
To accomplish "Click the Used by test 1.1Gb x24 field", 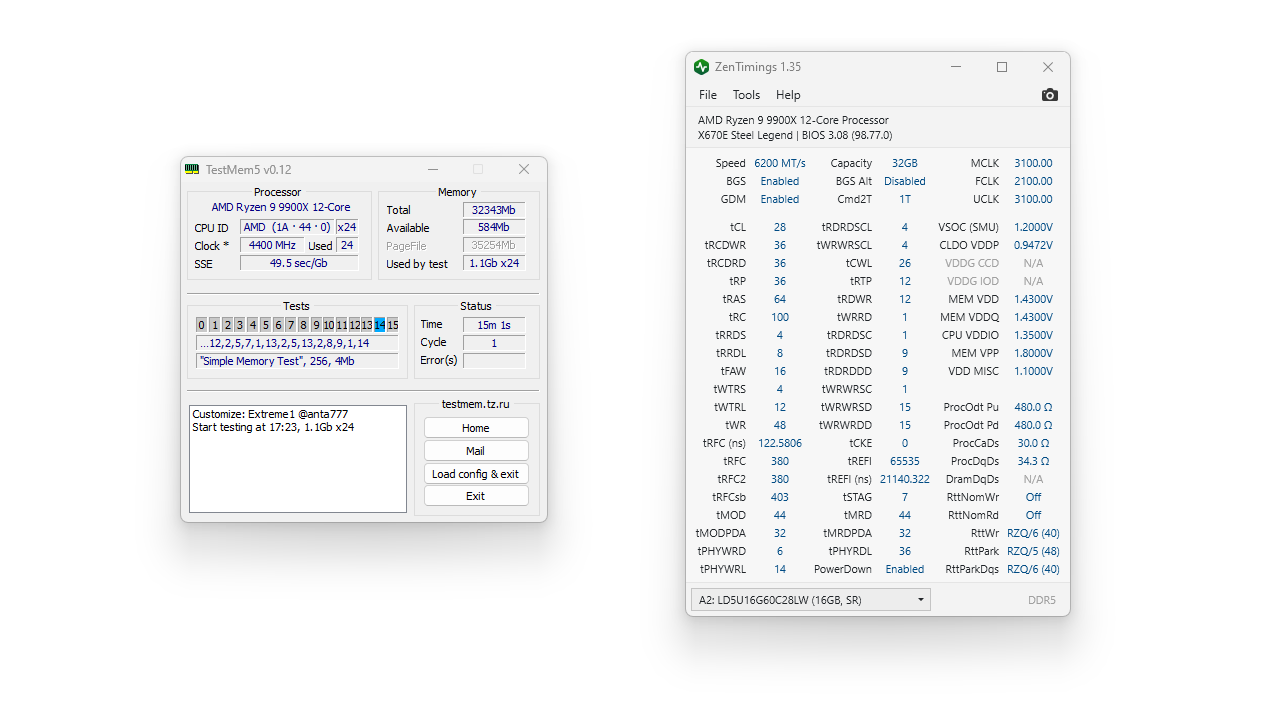I will click(494, 263).
